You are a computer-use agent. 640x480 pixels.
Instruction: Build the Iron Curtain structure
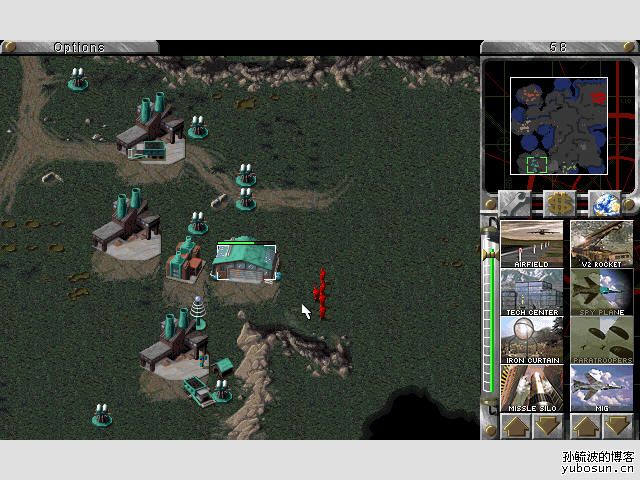(531, 340)
